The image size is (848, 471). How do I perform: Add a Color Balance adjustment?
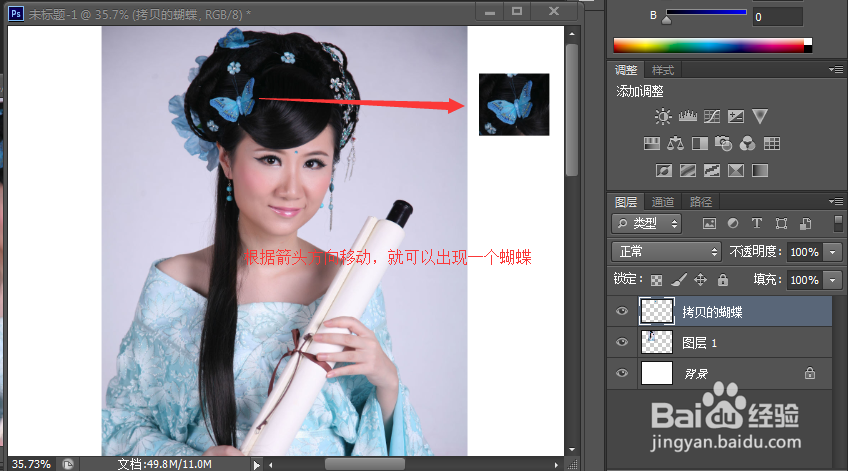pyautogui.click(x=675, y=143)
